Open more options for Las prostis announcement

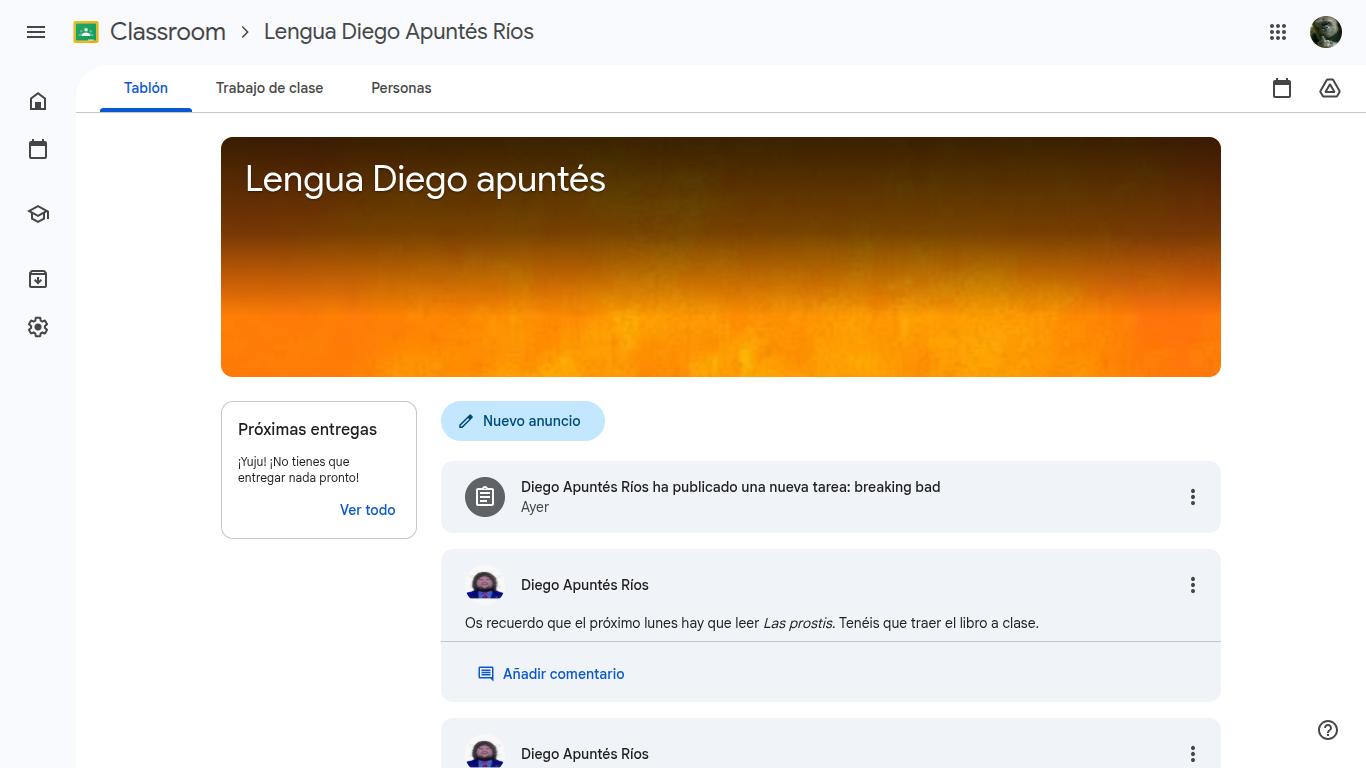click(x=1193, y=585)
